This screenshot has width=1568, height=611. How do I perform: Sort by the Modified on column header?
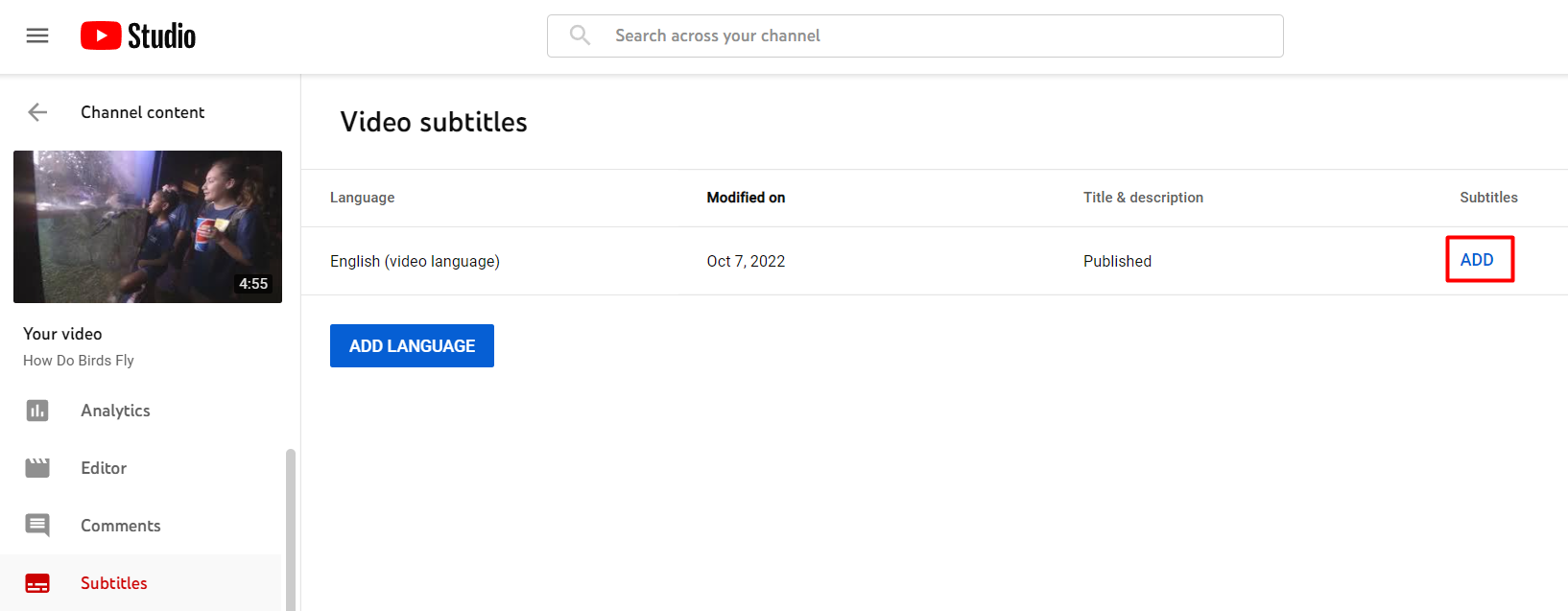[746, 198]
